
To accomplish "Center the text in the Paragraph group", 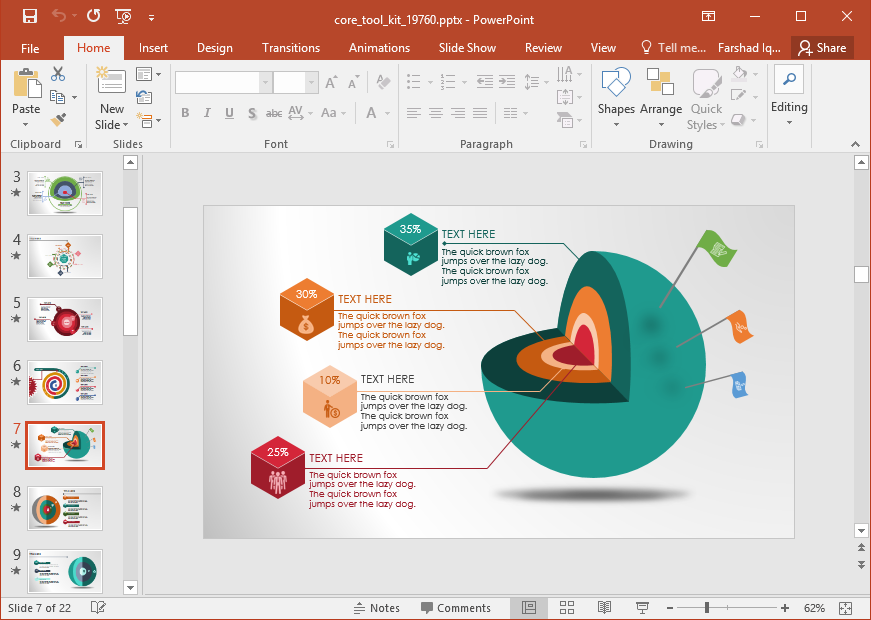I will coord(436,113).
